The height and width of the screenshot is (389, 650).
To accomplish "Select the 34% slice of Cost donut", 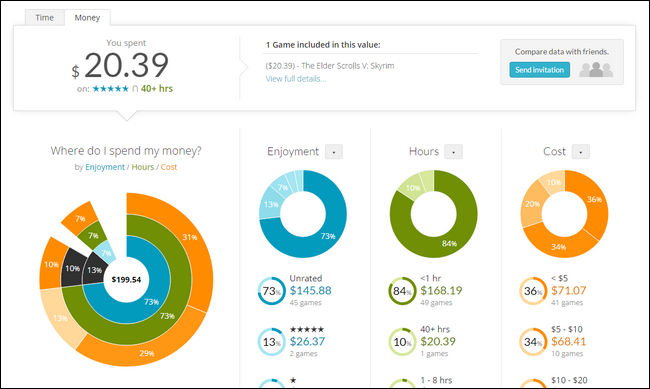I will click(x=558, y=247).
